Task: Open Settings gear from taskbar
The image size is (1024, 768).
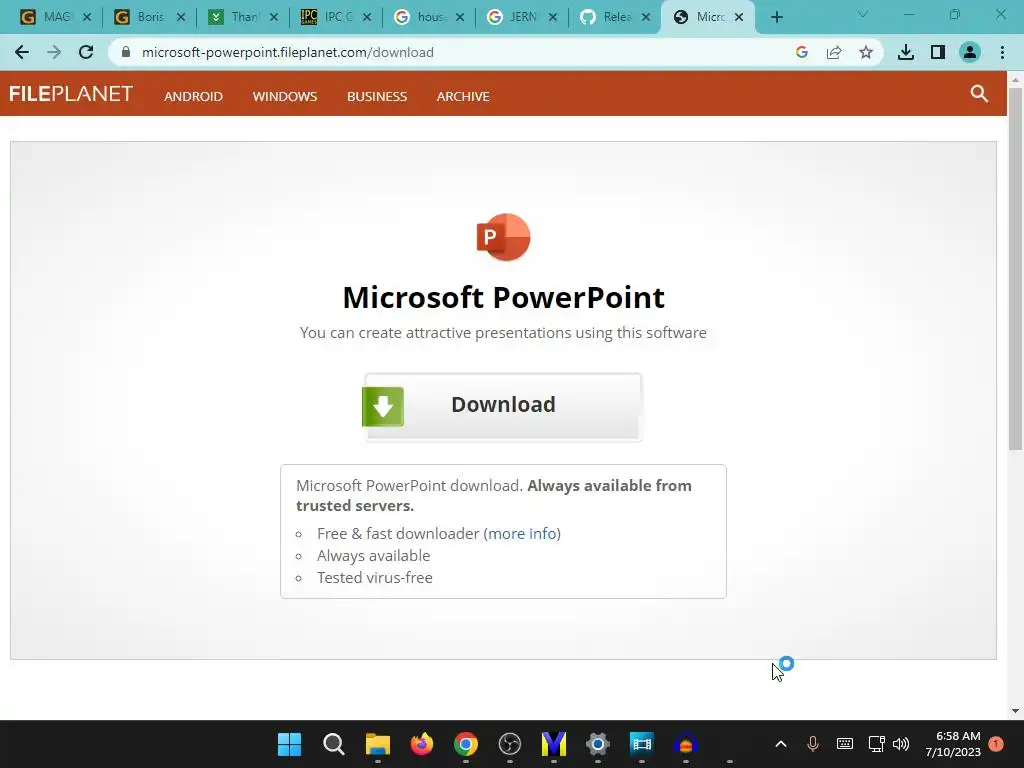Action: pyautogui.click(x=598, y=744)
